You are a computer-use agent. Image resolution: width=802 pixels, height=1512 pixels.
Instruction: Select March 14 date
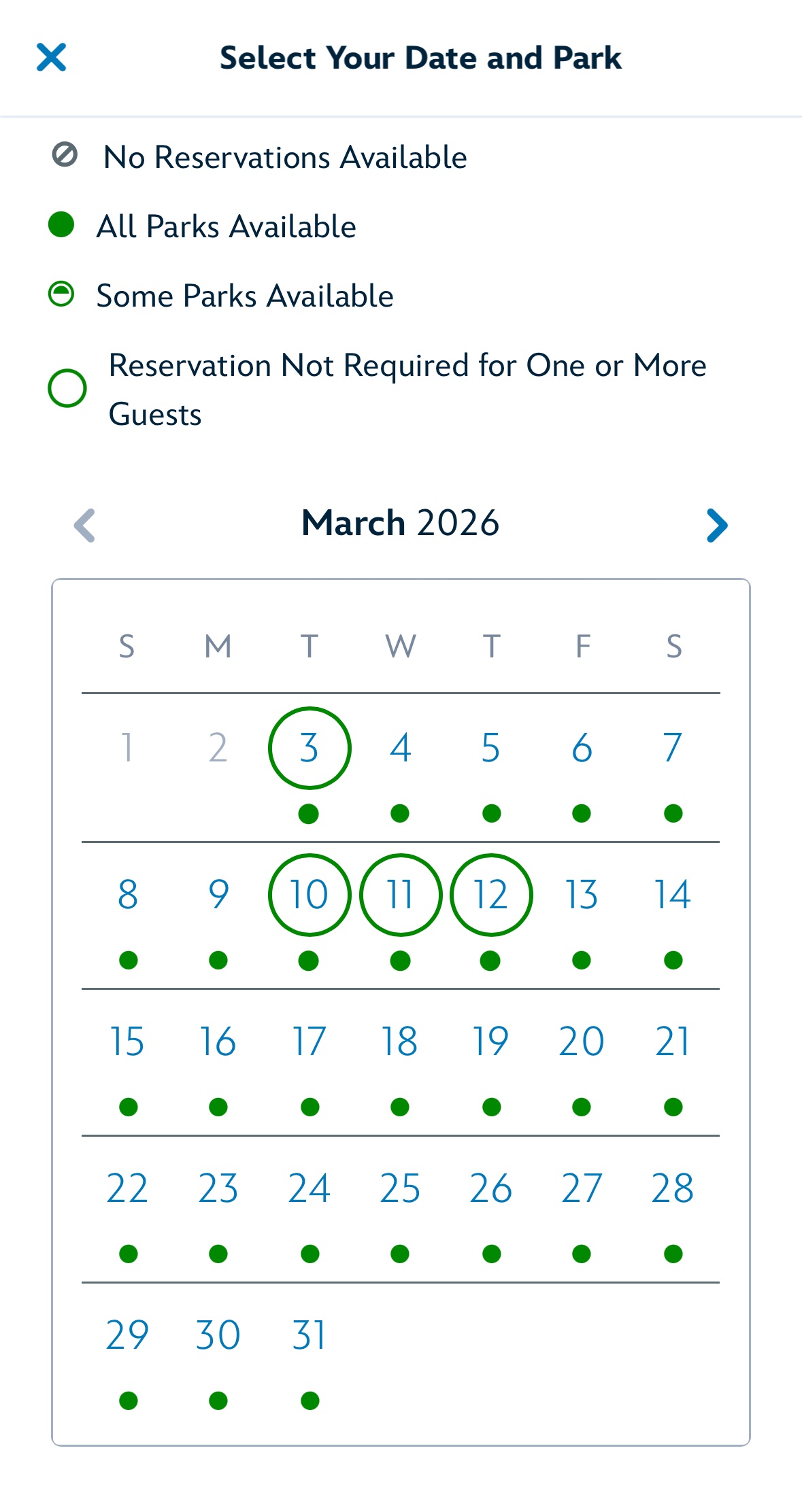[x=673, y=895]
